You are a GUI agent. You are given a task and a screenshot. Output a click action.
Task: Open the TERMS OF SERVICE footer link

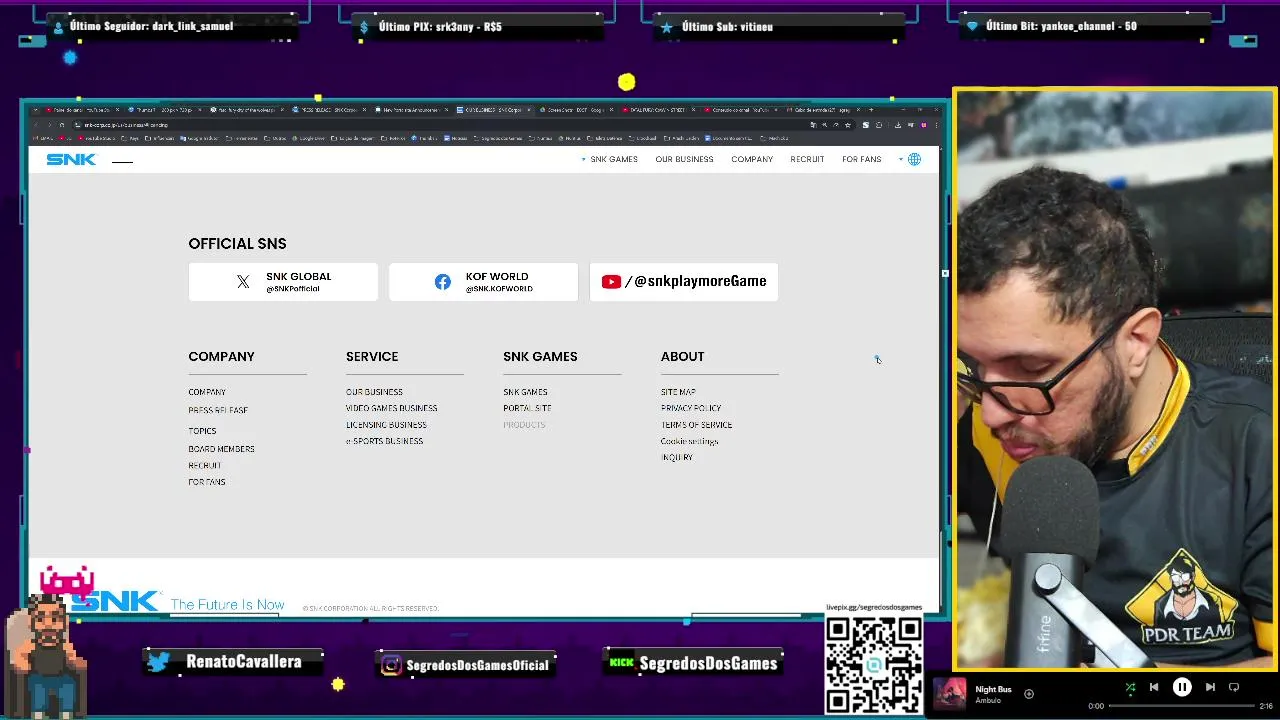tap(696, 425)
